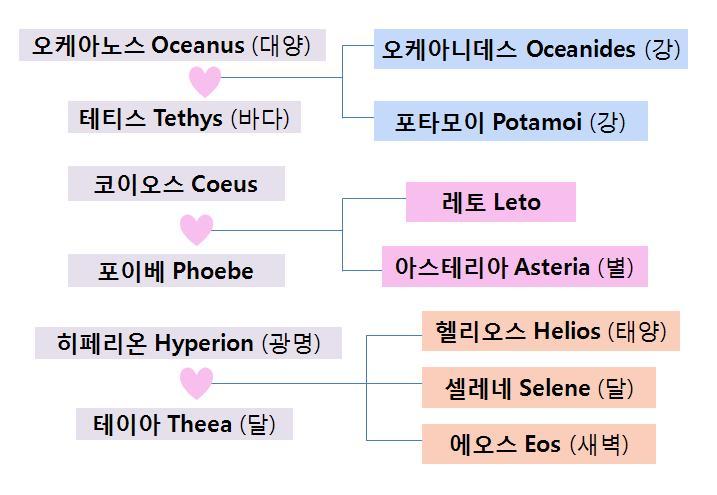
Task: Select the 테티스 Tethys (바다) box
Action: tap(185, 119)
